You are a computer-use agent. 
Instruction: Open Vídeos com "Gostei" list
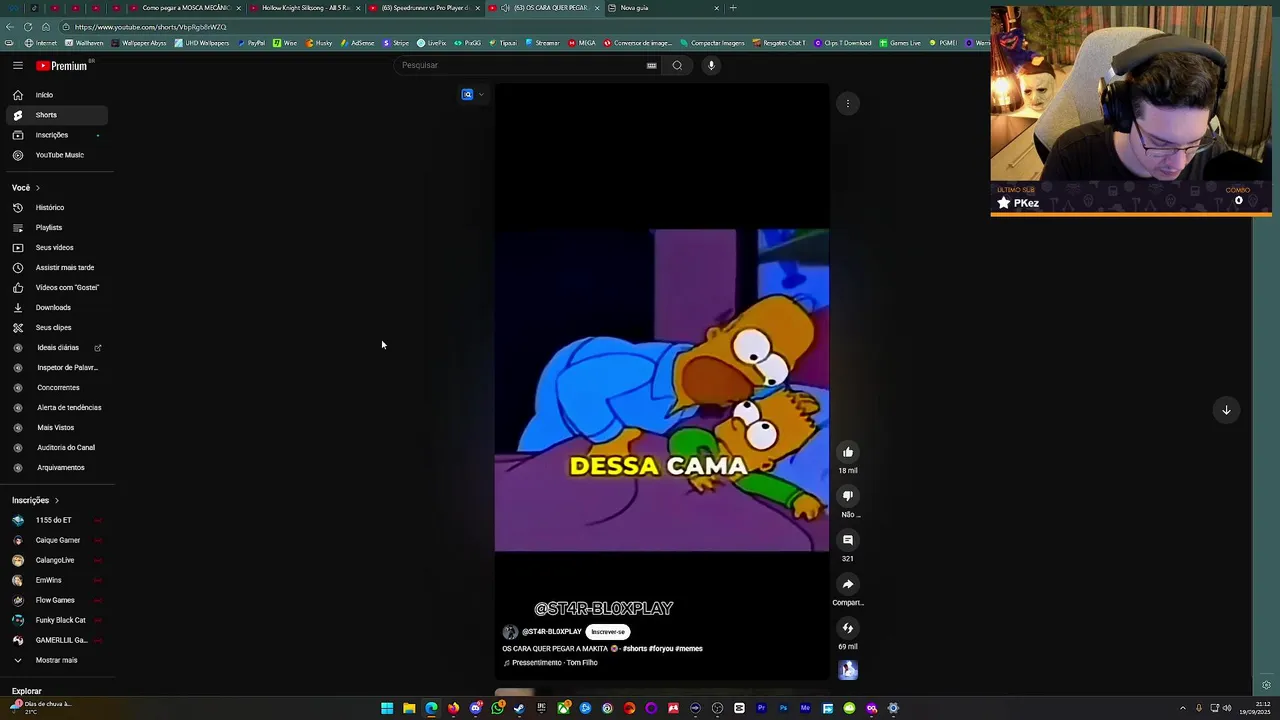[x=57, y=288]
